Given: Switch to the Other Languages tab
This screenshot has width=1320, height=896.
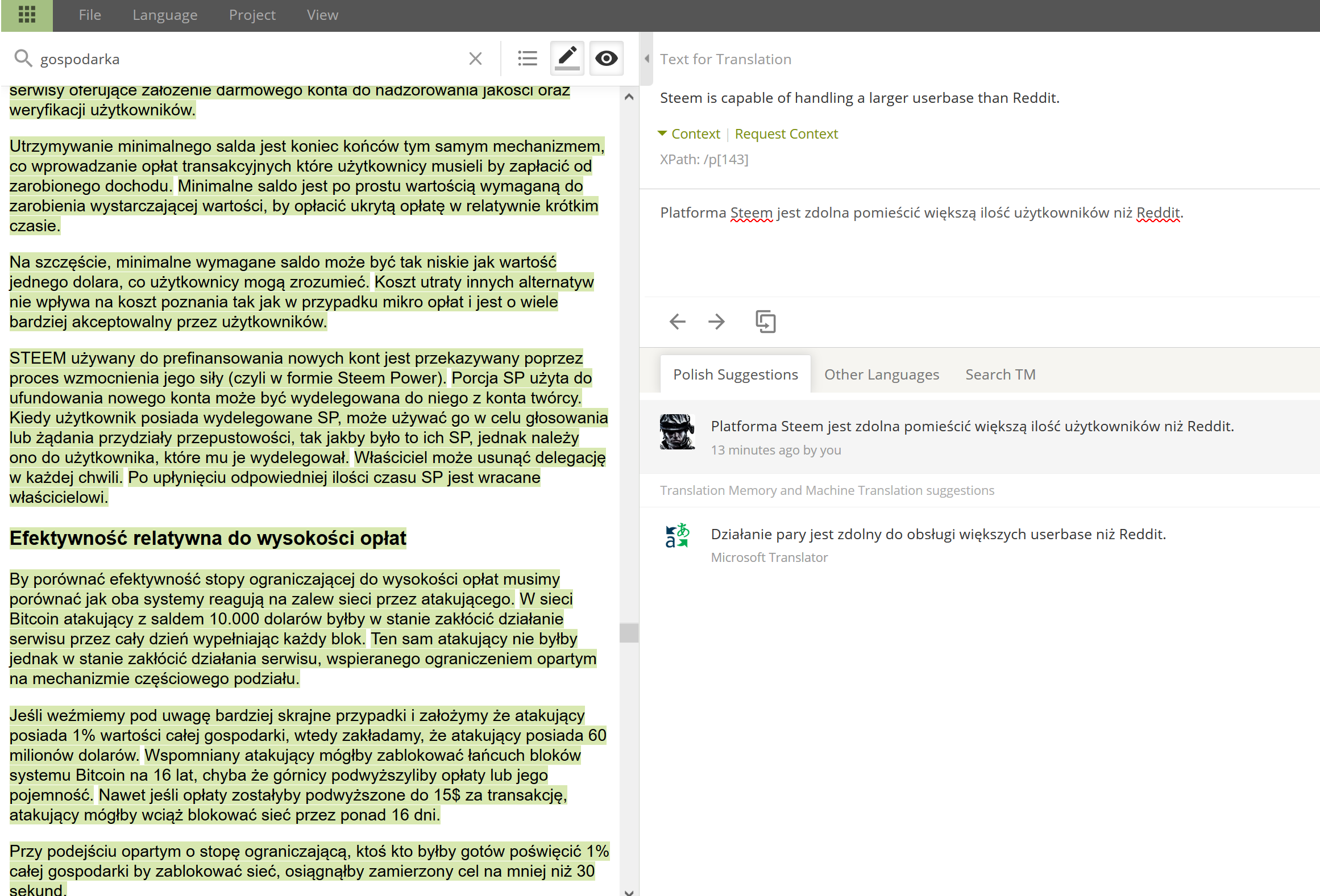Looking at the screenshot, I should 881,375.
